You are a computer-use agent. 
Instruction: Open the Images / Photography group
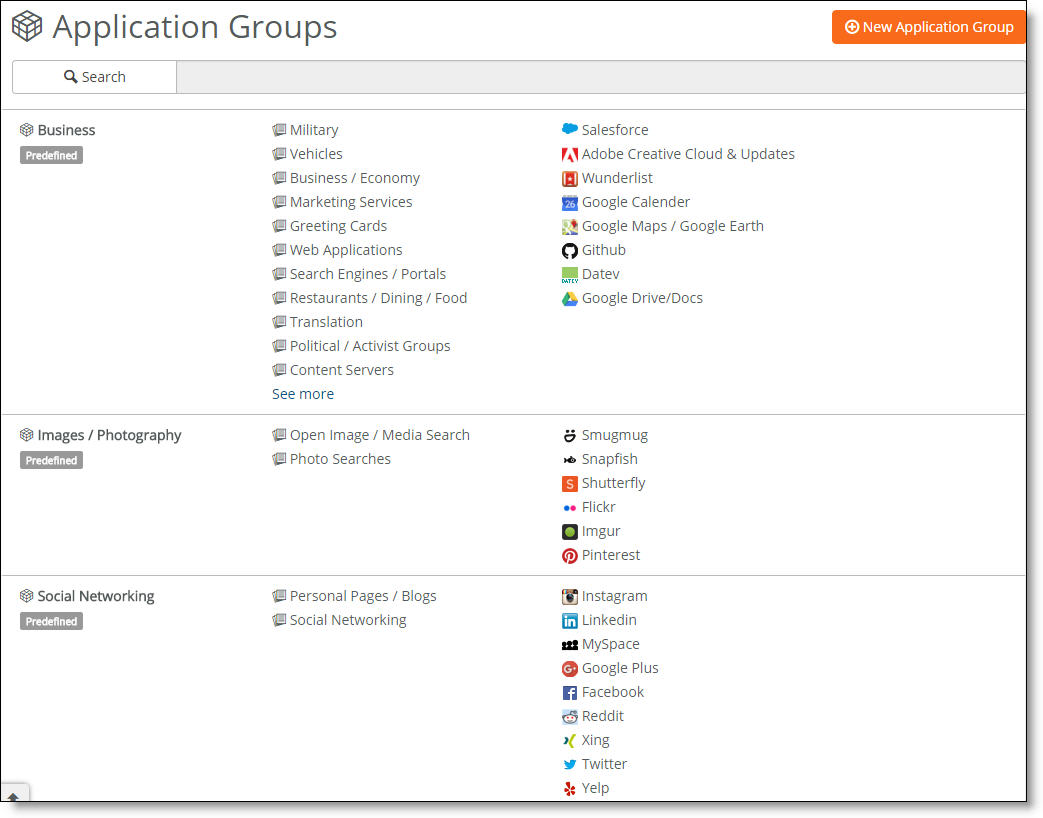[x=109, y=435]
